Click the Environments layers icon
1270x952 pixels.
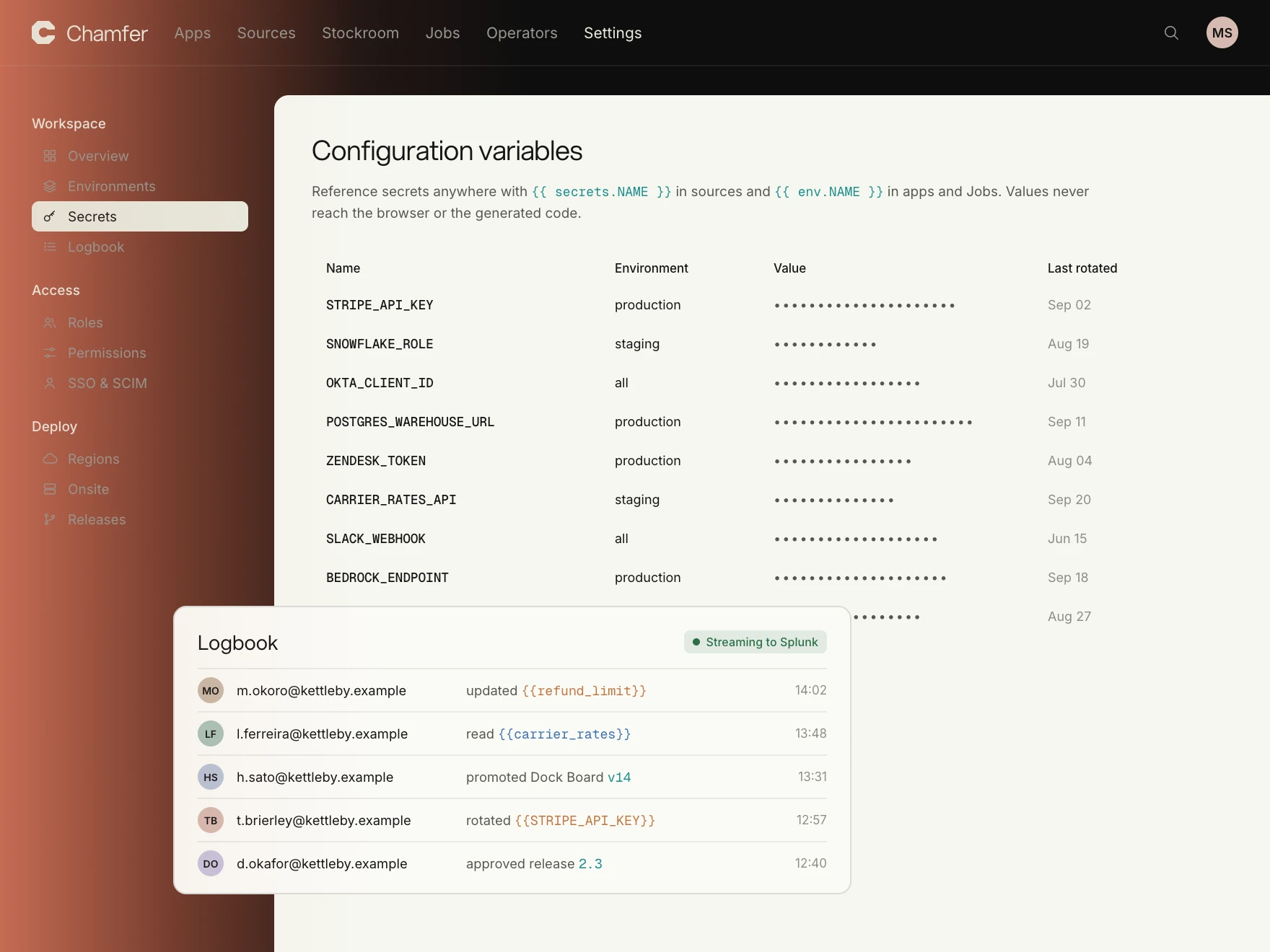[50, 186]
